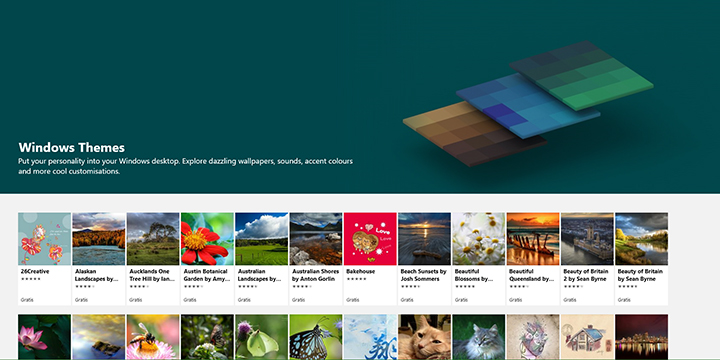
Task: Open the blue Chinese calligraphy thumbnail
Action: 370,337
